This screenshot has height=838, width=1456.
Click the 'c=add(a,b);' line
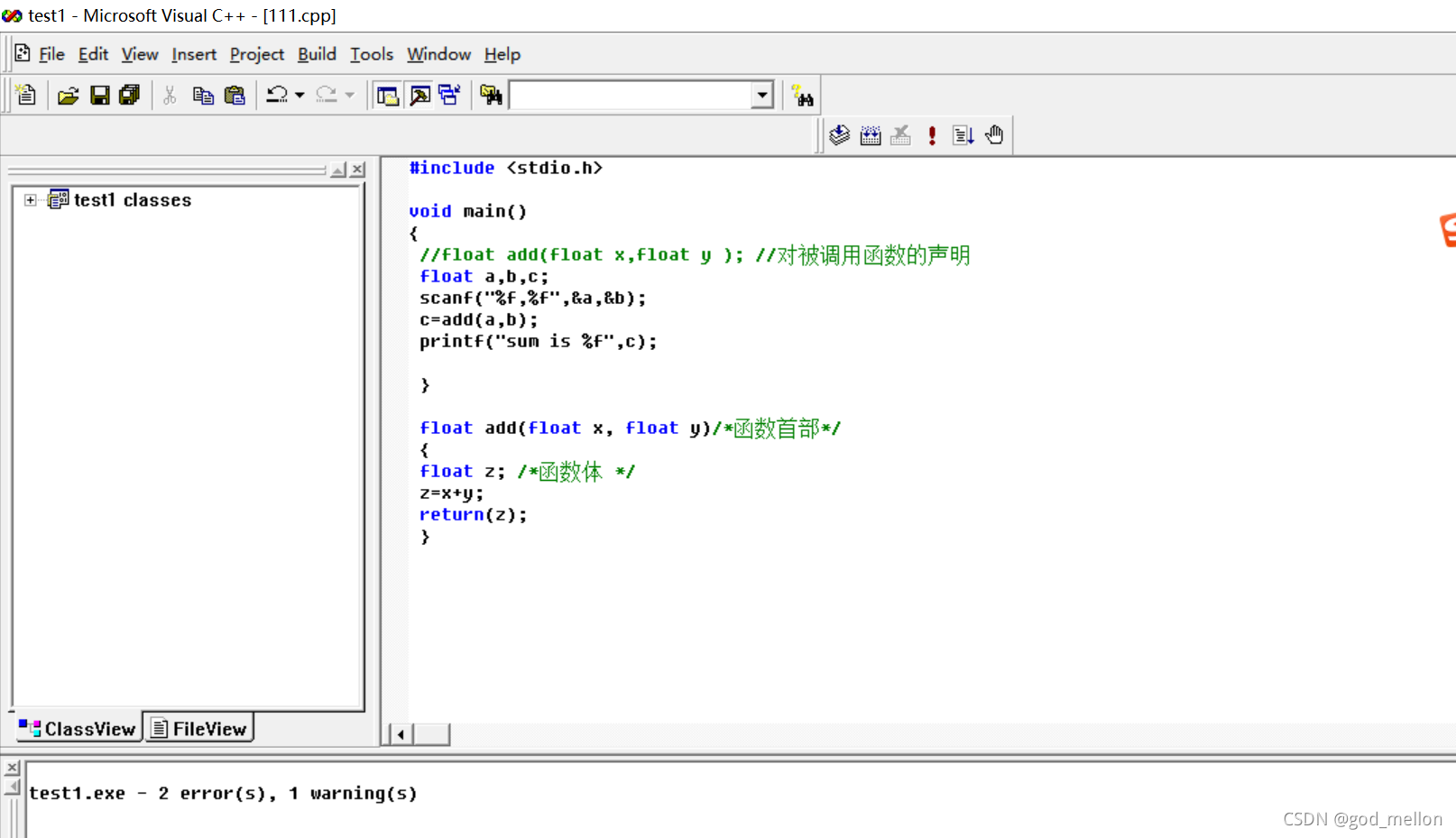pyautogui.click(x=478, y=319)
